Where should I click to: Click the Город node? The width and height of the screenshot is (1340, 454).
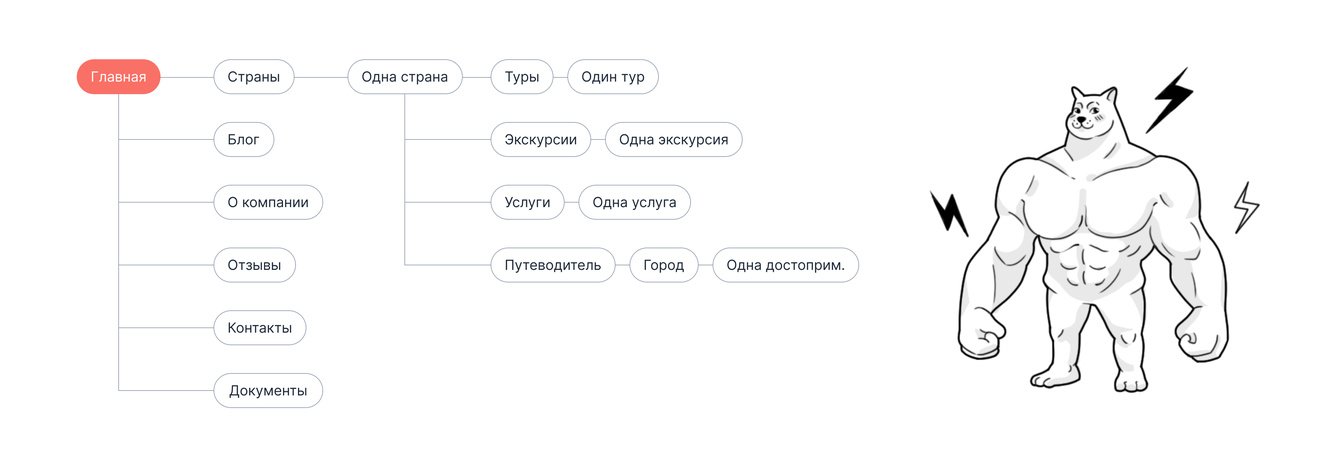point(663,265)
